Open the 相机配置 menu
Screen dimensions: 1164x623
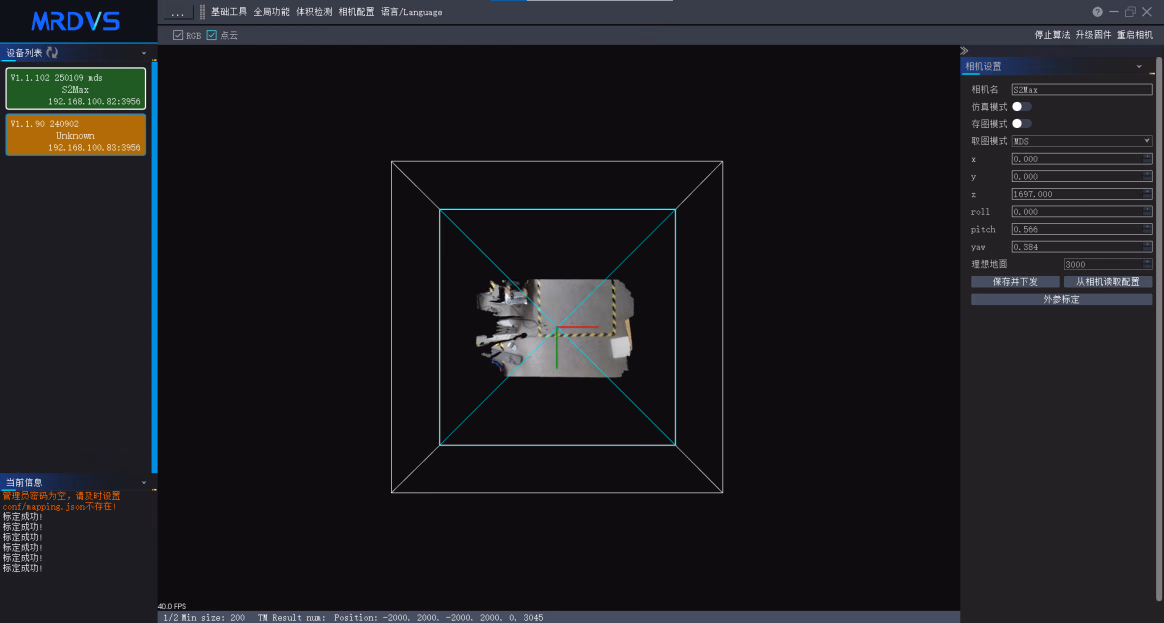click(356, 12)
